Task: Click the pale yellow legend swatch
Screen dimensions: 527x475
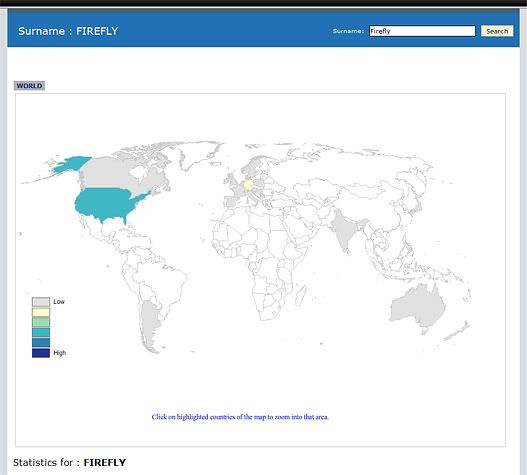Action: (x=41, y=312)
